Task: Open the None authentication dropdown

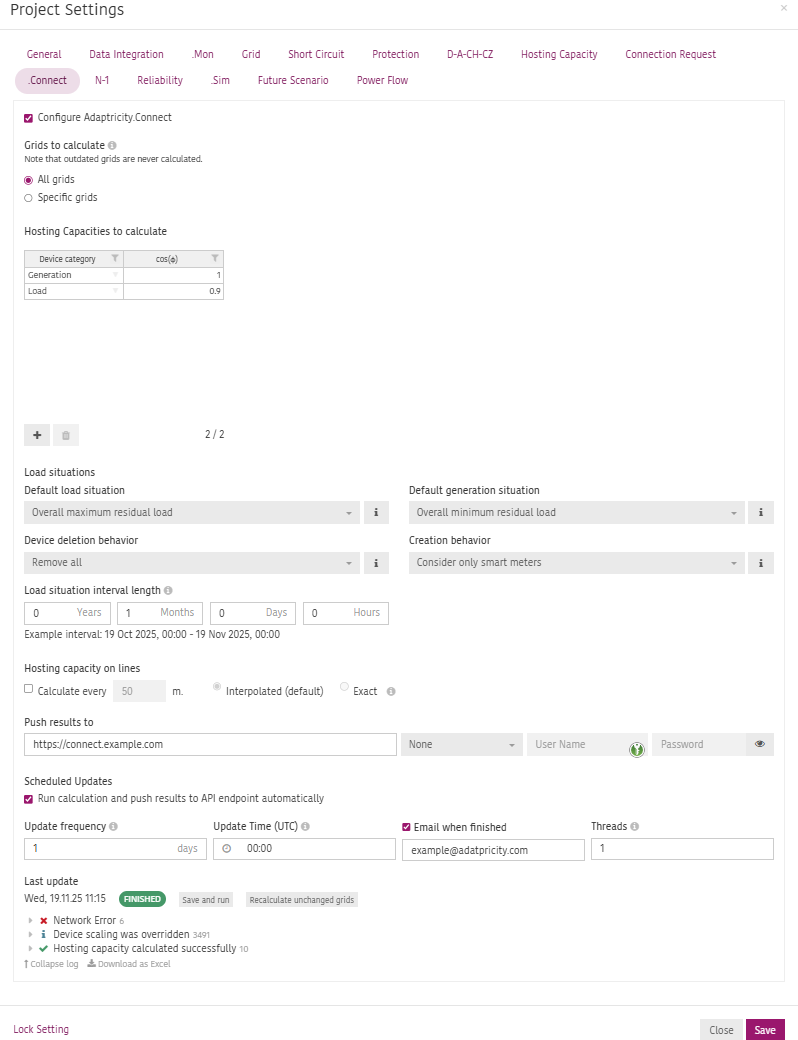Action: click(461, 744)
